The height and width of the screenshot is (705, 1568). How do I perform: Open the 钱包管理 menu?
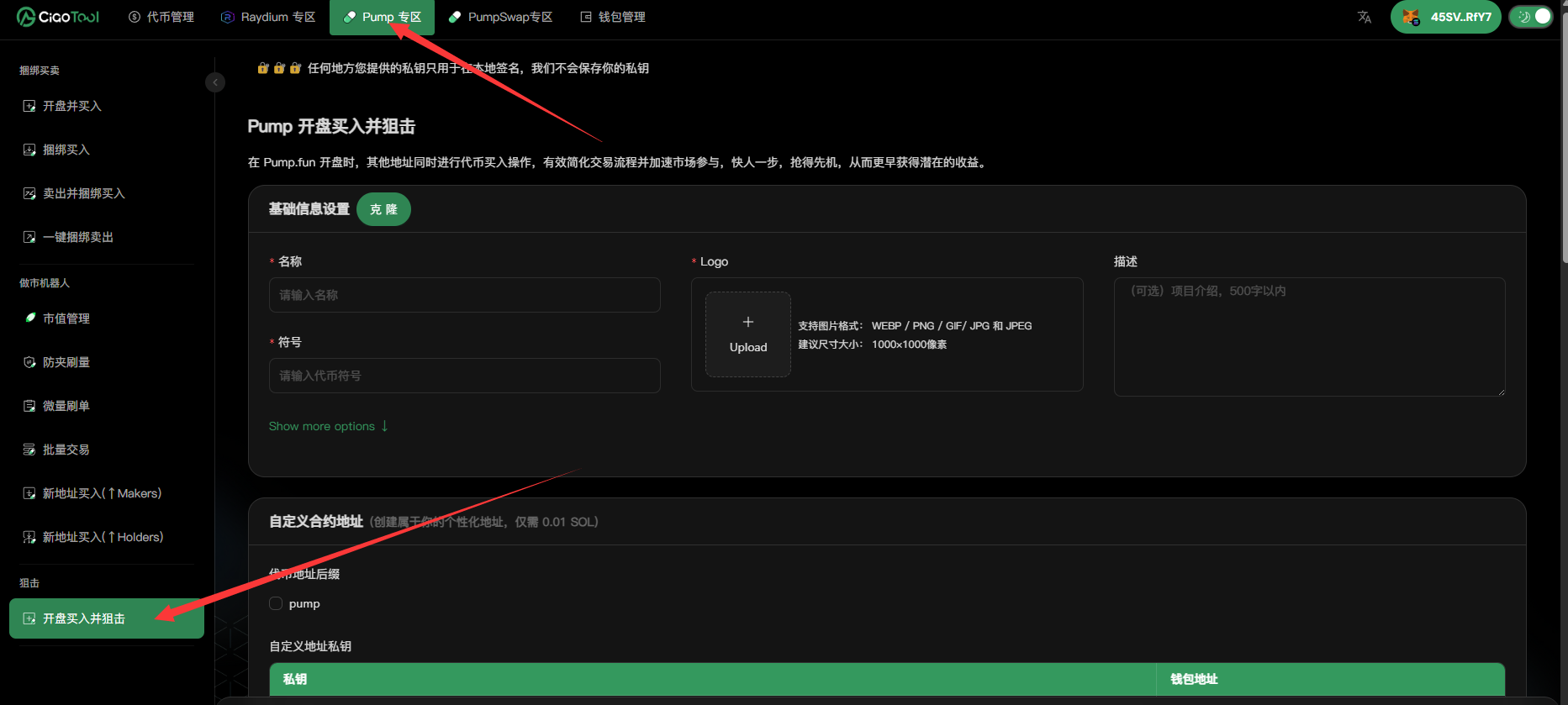tap(612, 17)
